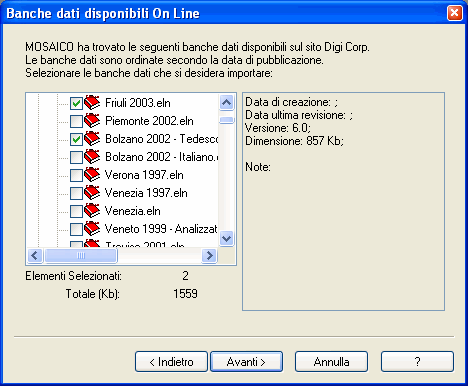Select the Friuli 2003.eln list entry
The height and width of the screenshot is (386, 468).
(138, 103)
